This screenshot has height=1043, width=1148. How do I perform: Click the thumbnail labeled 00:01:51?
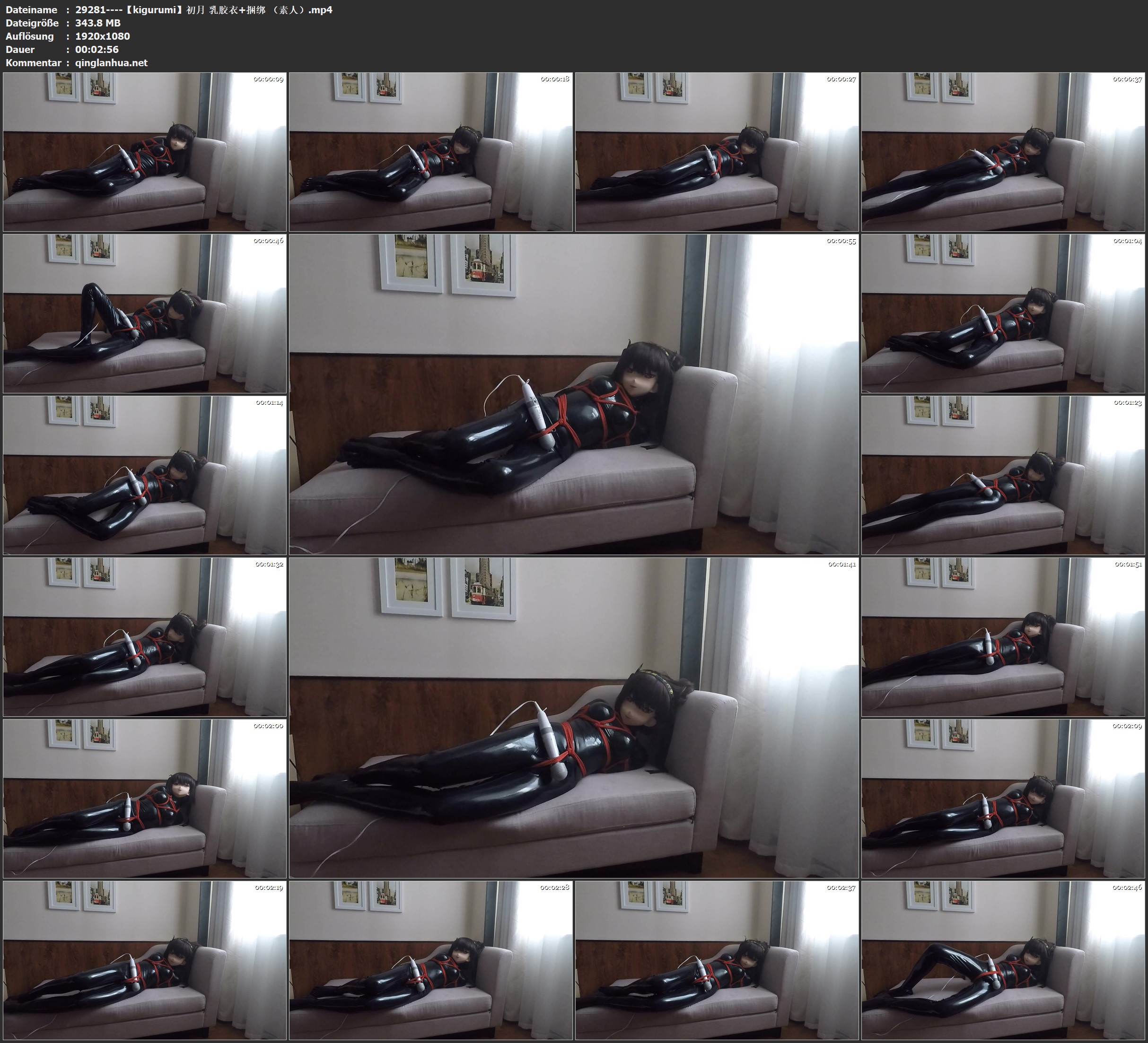(x=1003, y=636)
